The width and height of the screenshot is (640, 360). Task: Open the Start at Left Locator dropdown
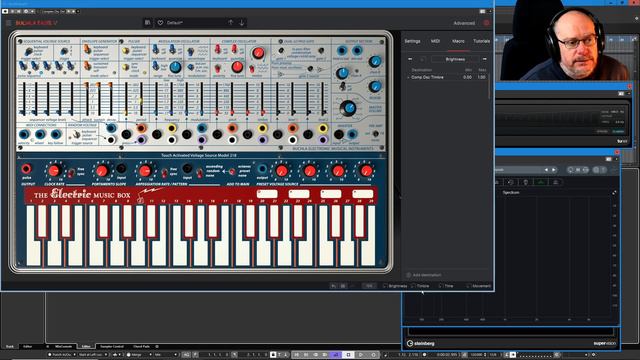pyautogui.click(x=93, y=355)
